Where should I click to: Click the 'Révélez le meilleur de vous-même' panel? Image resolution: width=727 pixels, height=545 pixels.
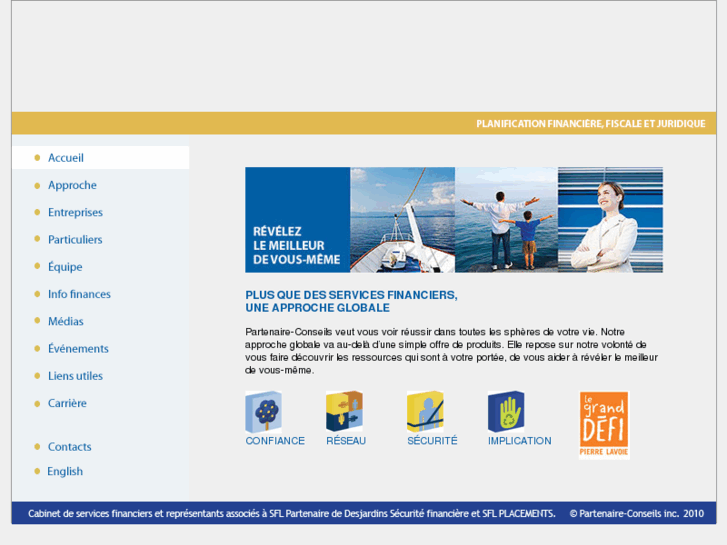298,220
